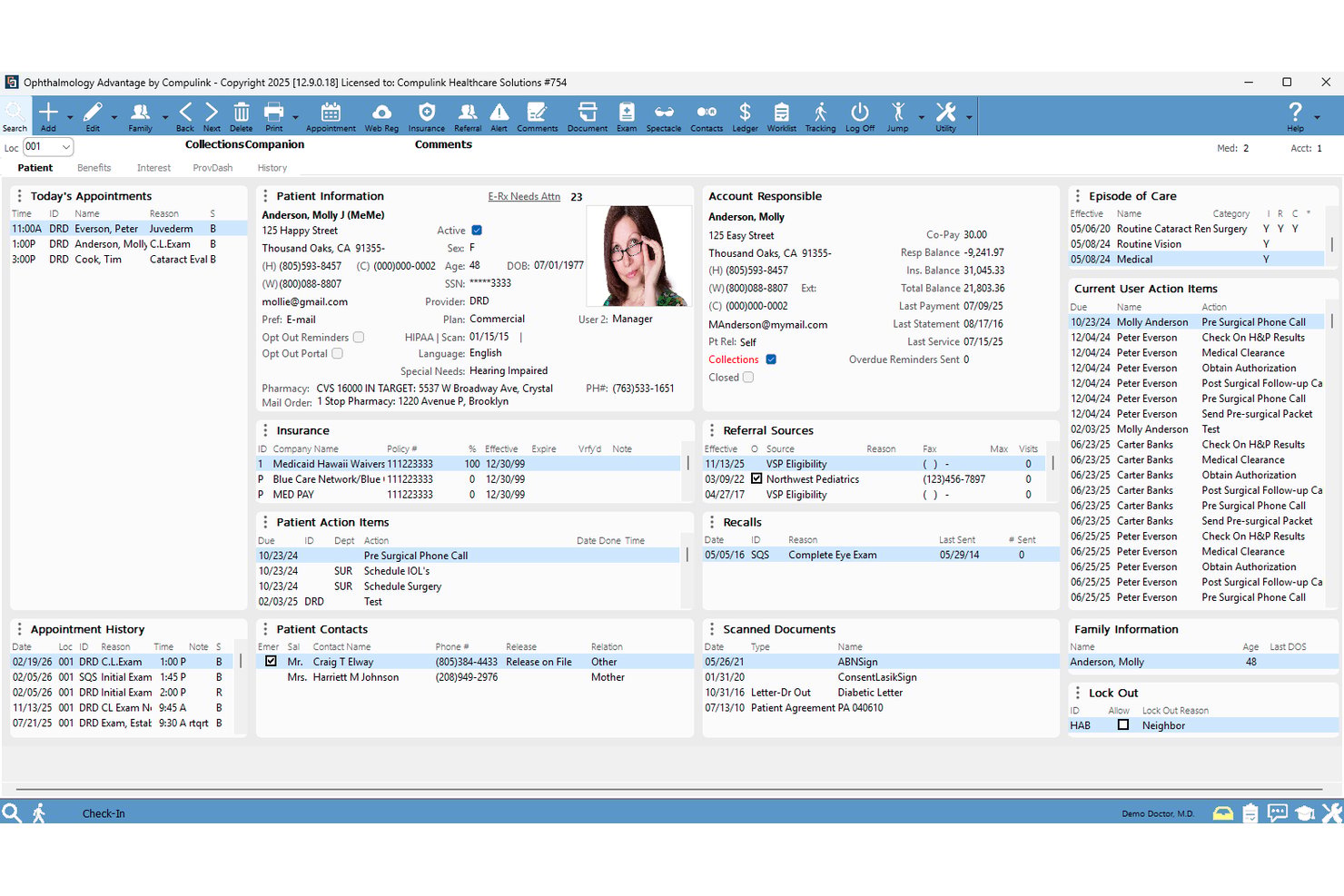Click the Comments heading below toolbar

[443, 144]
